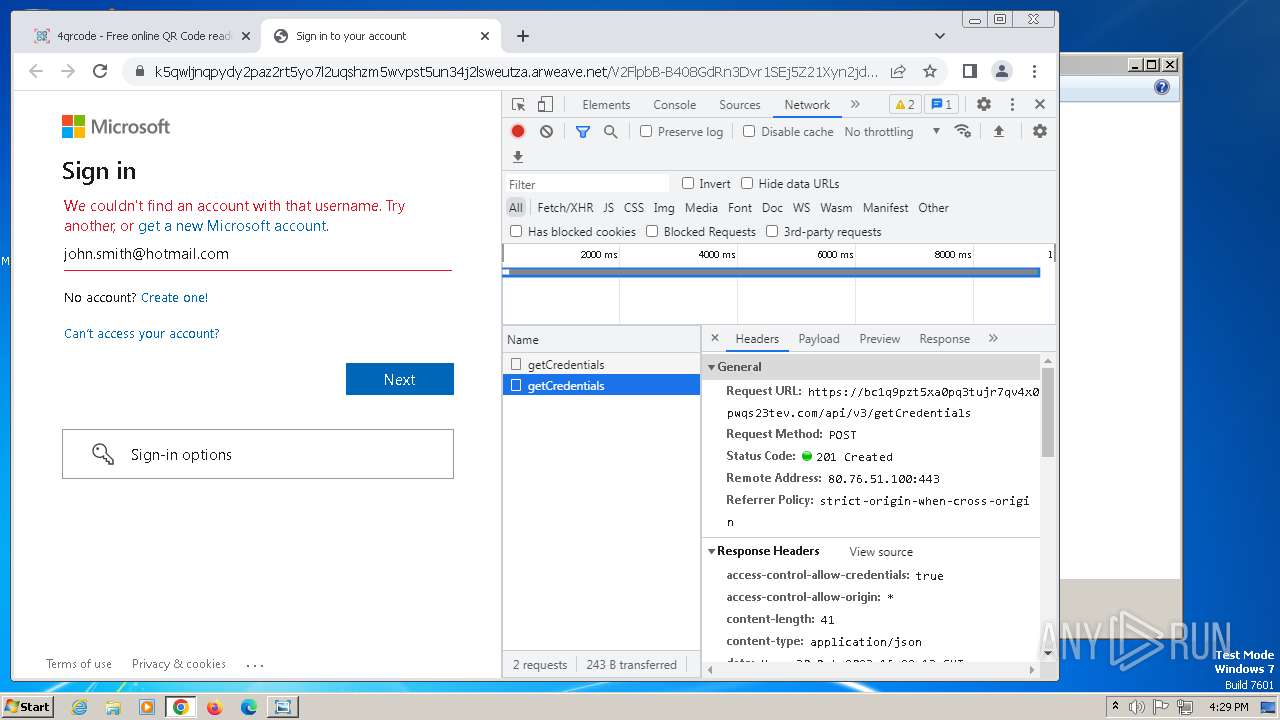Reload the current page

pos(100,71)
